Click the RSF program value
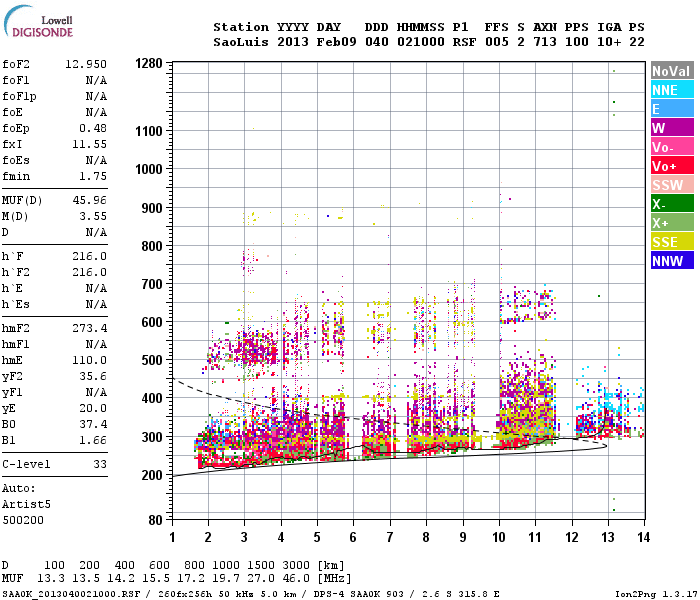Screen dimensions: 700x600 point(464,42)
